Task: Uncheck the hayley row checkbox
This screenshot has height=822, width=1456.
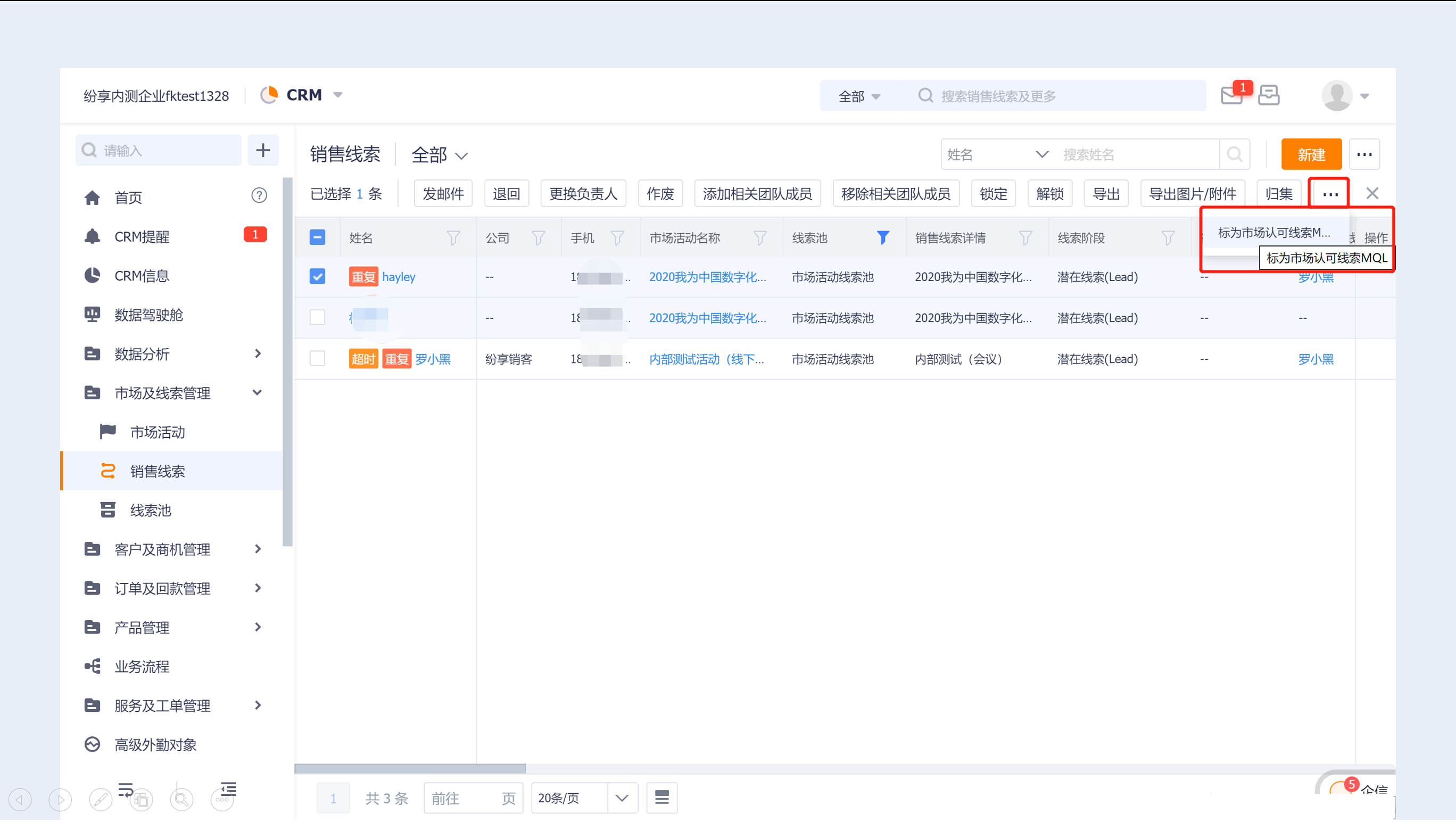Action: (x=317, y=277)
